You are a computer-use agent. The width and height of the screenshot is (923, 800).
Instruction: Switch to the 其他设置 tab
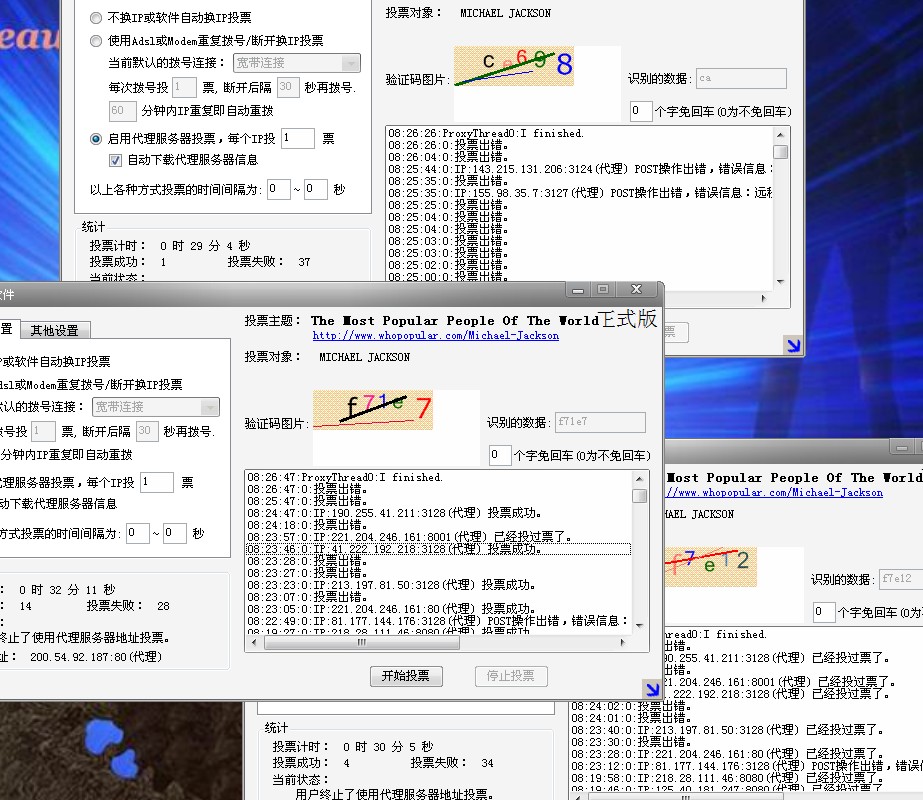[x=54, y=330]
